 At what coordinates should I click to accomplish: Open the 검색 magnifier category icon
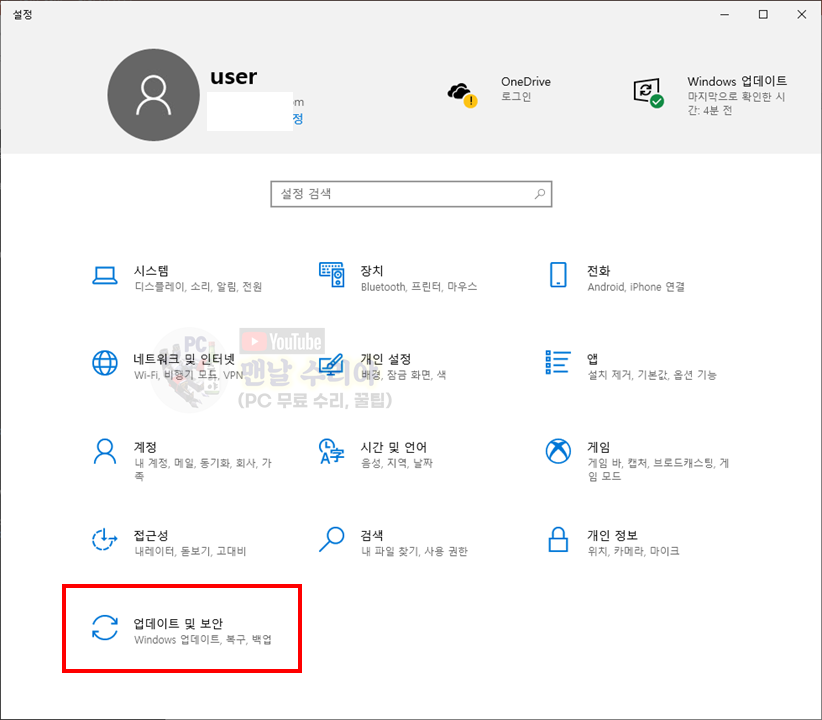pos(332,539)
